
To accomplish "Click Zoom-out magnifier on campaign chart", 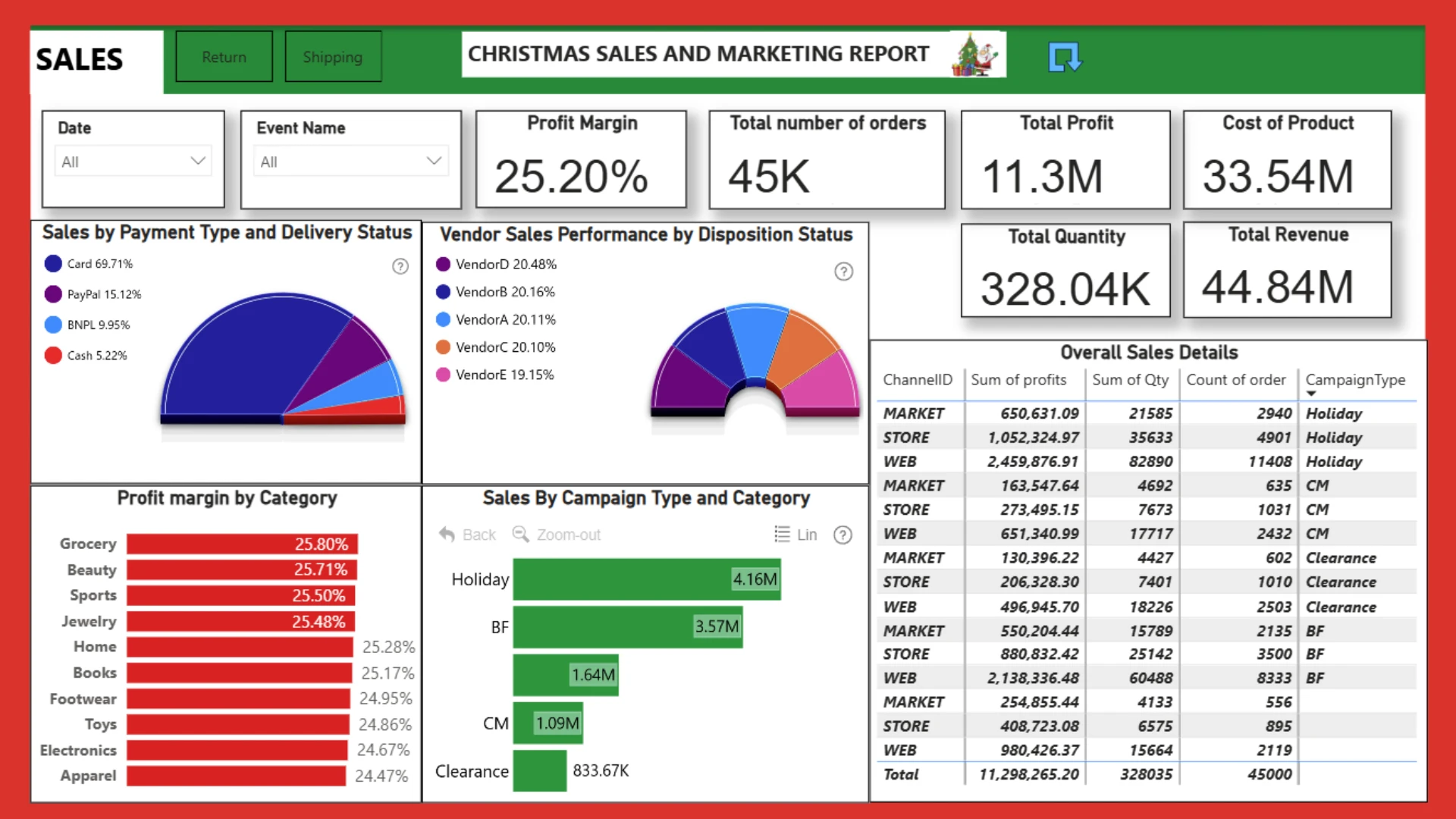I will pyautogui.click(x=520, y=535).
